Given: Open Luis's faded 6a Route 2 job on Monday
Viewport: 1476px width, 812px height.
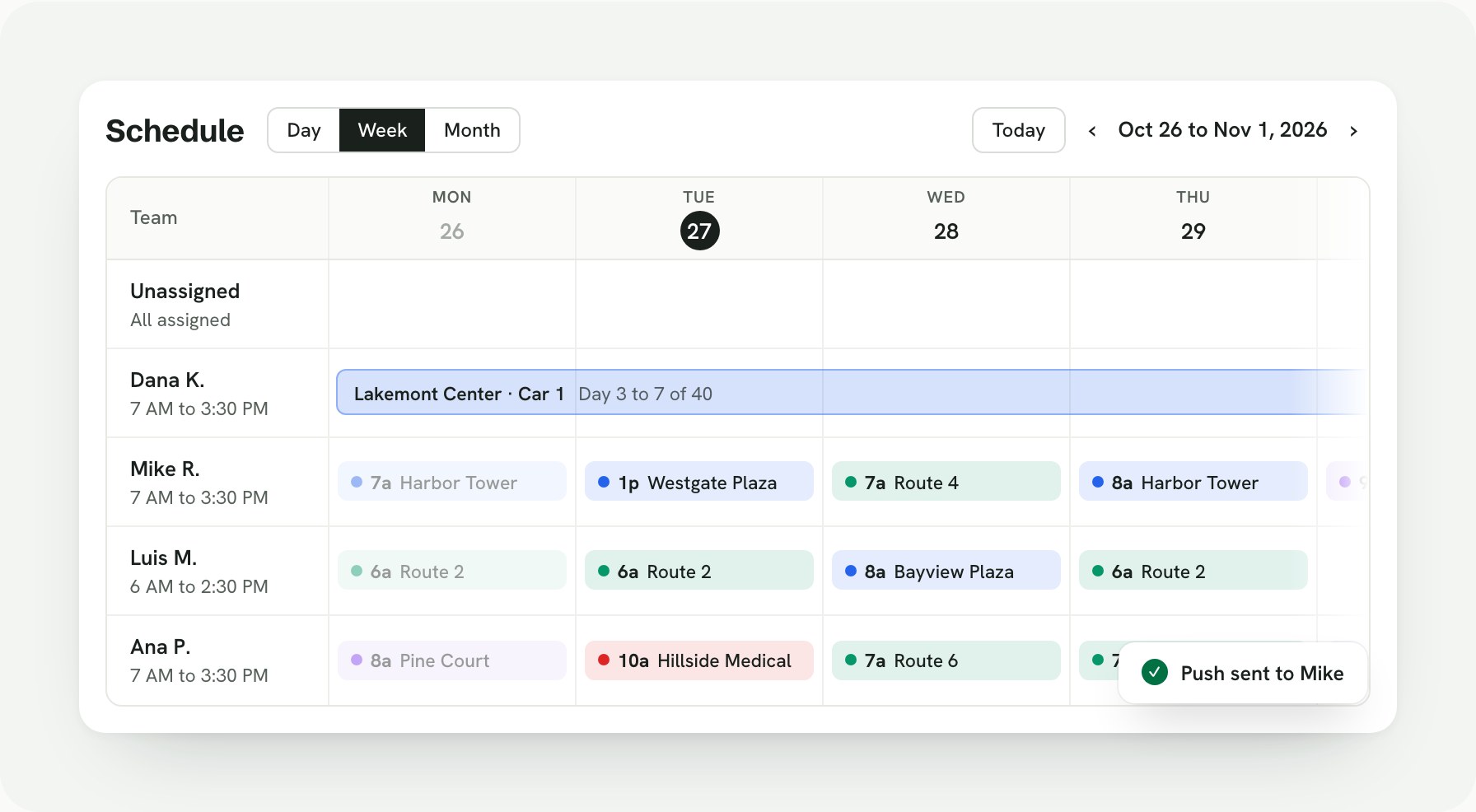Looking at the screenshot, I should 452,571.
